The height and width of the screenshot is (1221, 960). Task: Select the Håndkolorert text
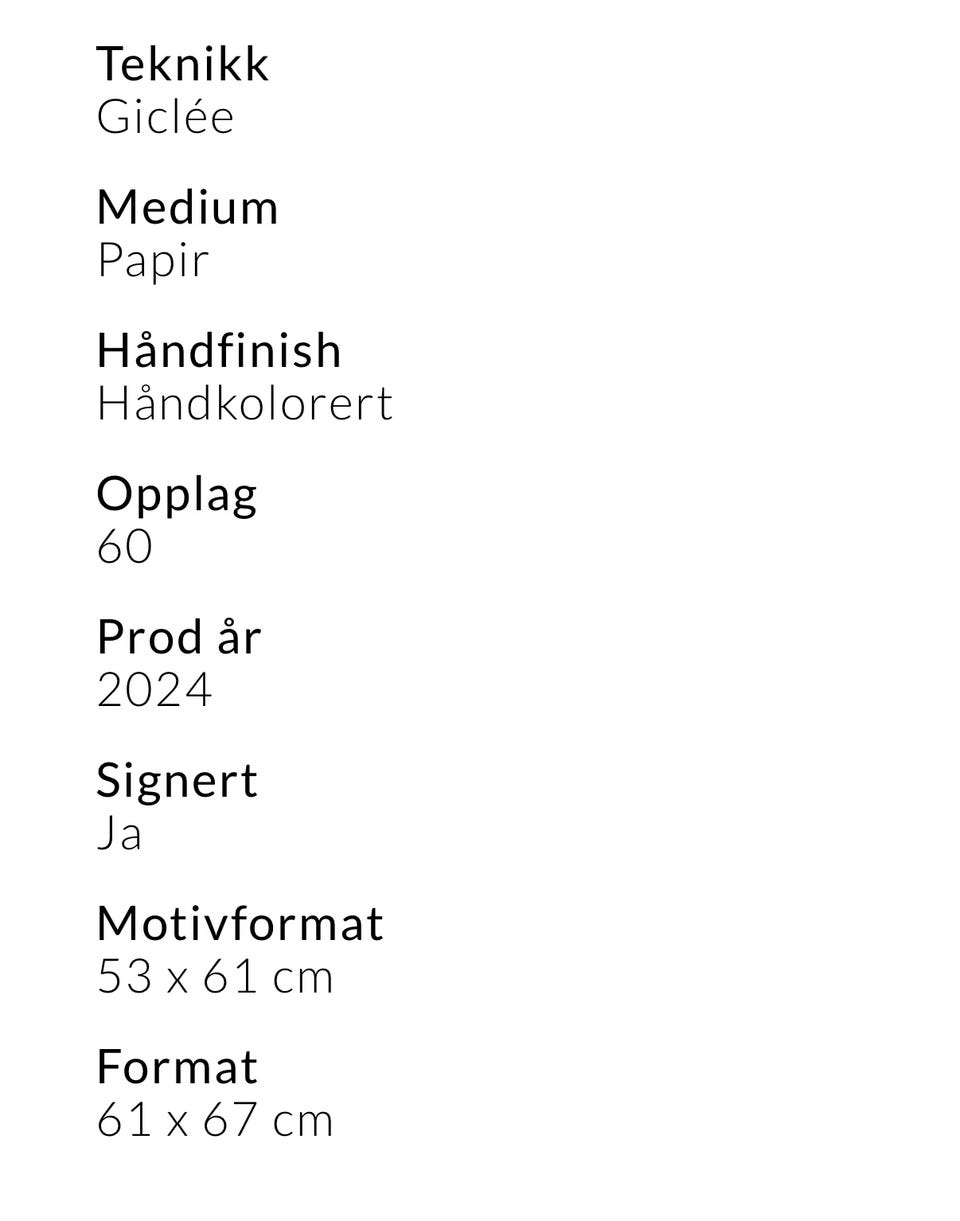tap(244, 404)
